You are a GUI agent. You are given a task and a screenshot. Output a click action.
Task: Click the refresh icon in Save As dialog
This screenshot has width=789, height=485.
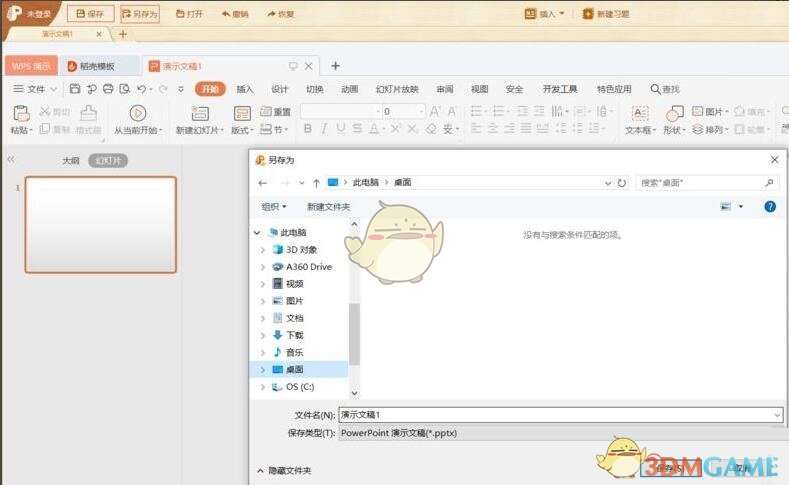tap(622, 183)
